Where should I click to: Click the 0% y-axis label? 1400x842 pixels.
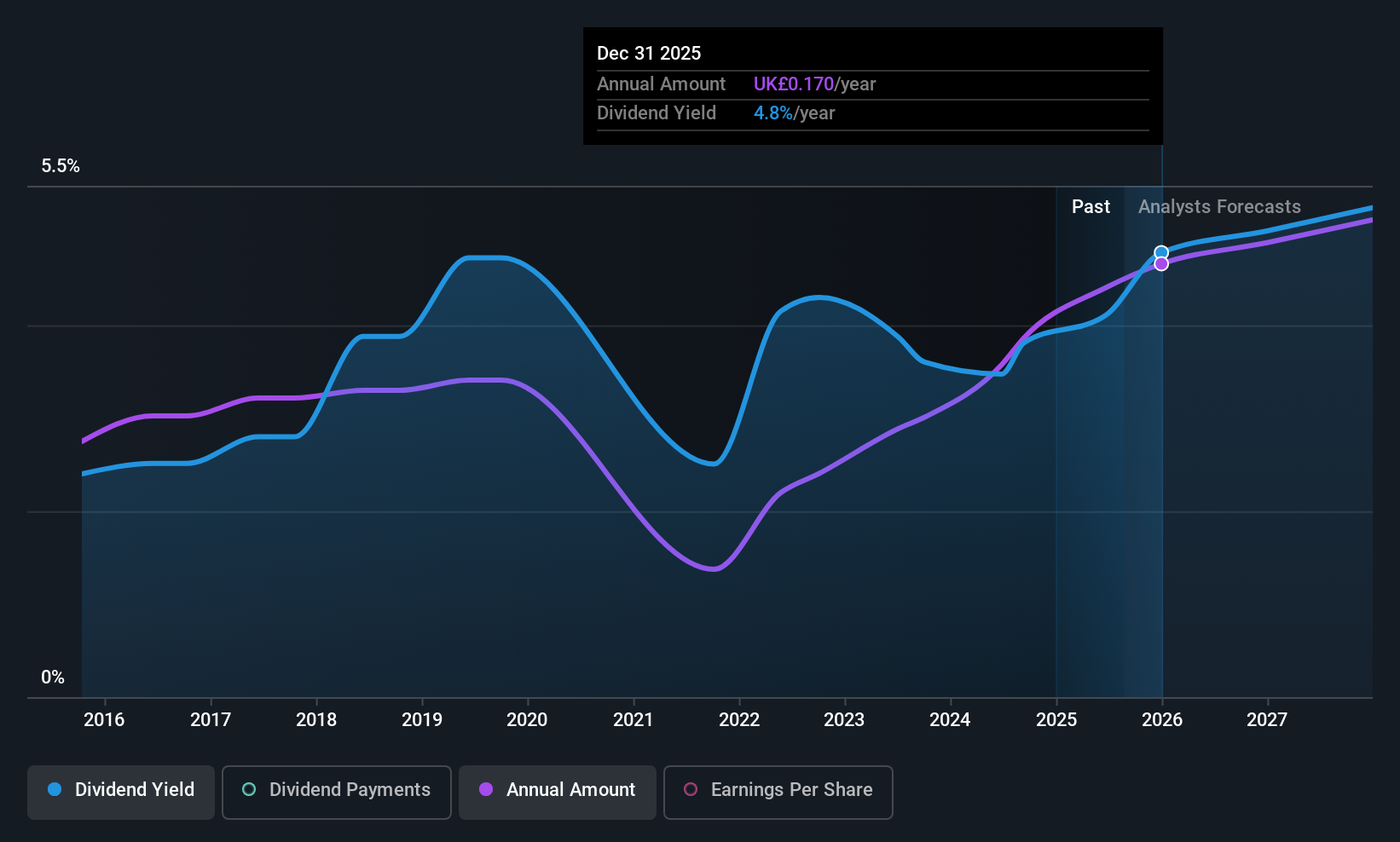click(x=53, y=678)
